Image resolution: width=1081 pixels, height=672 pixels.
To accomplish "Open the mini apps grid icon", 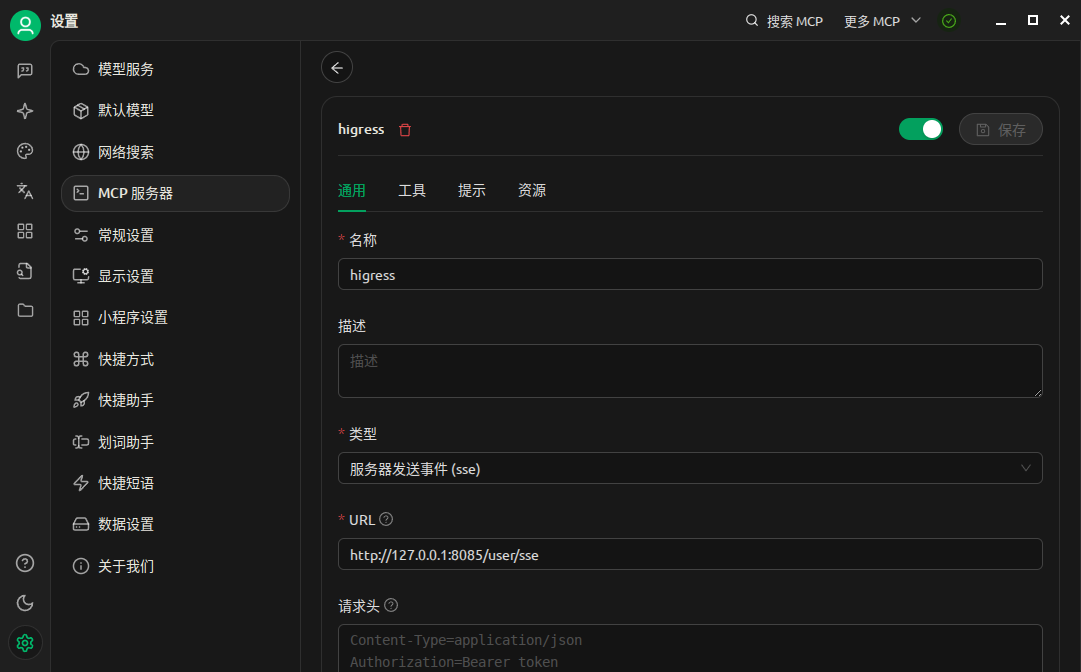I will click(25, 231).
